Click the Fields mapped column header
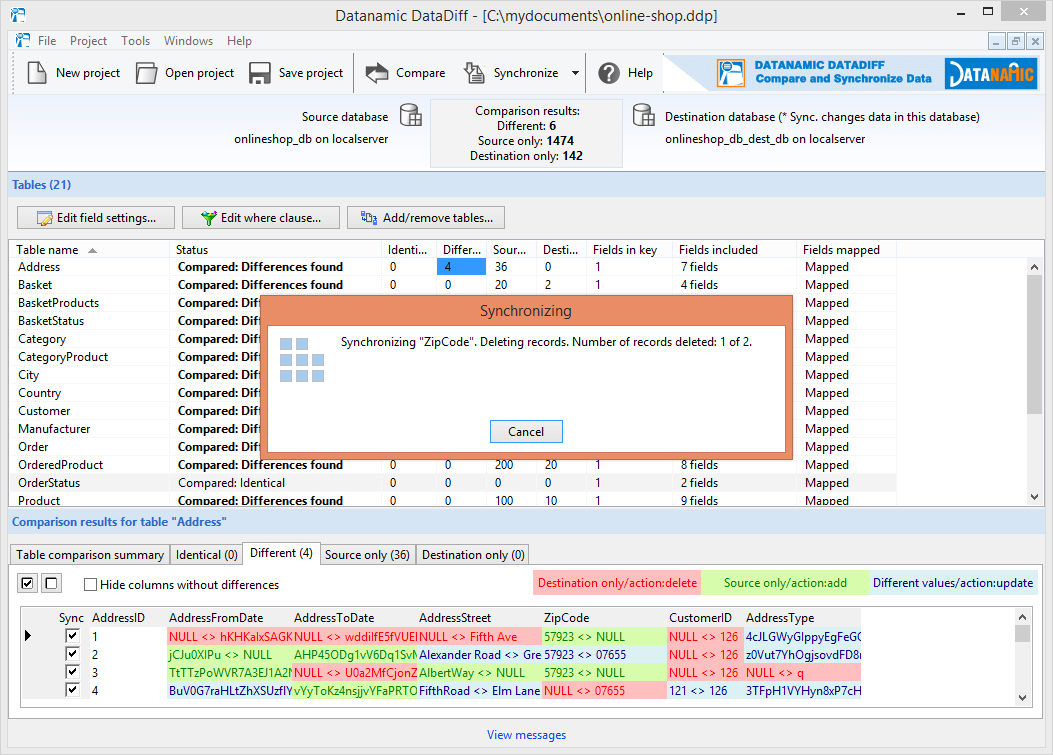 click(x=845, y=250)
